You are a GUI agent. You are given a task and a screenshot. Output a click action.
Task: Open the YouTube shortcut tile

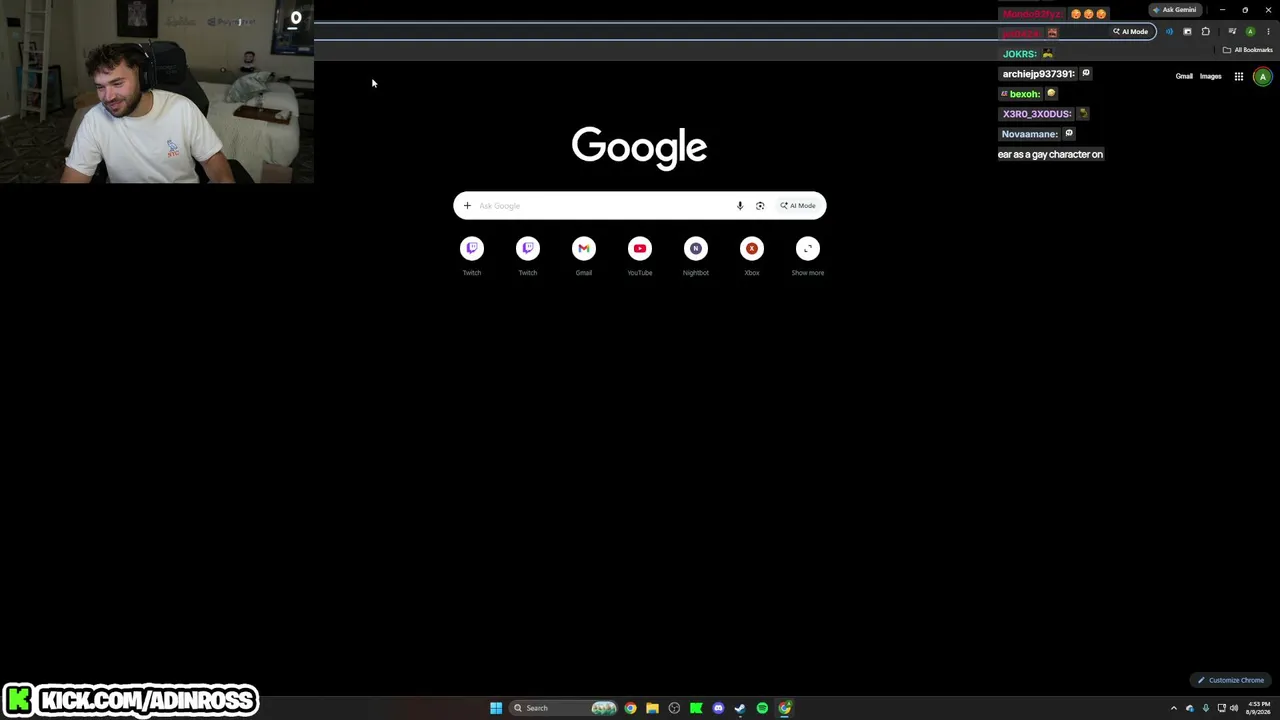[x=640, y=255]
